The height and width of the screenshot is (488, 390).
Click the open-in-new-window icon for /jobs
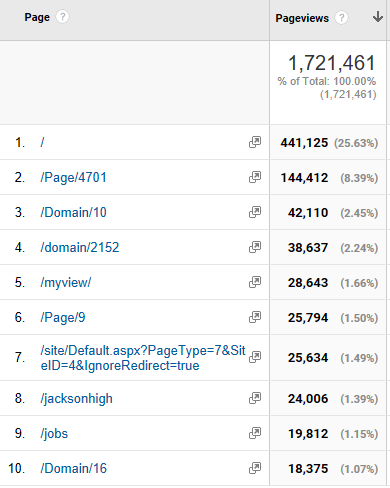[x=255, y=433]
